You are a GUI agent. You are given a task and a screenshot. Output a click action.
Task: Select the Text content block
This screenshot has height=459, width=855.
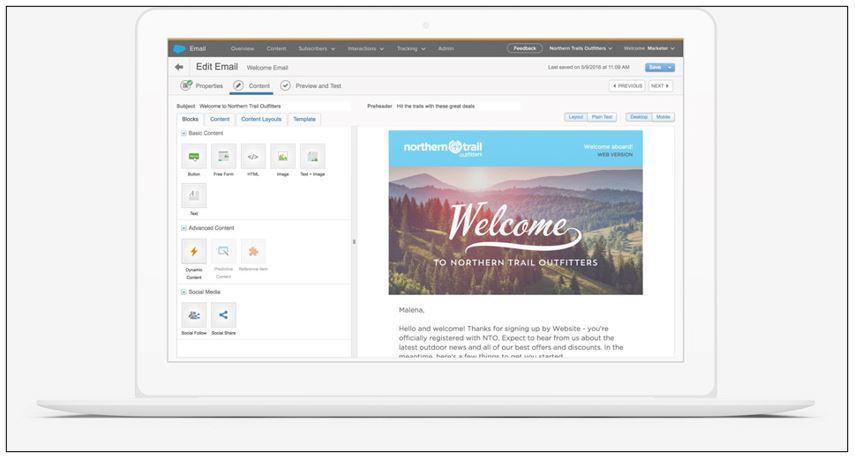pyautogui.click(x=194, y=195)
